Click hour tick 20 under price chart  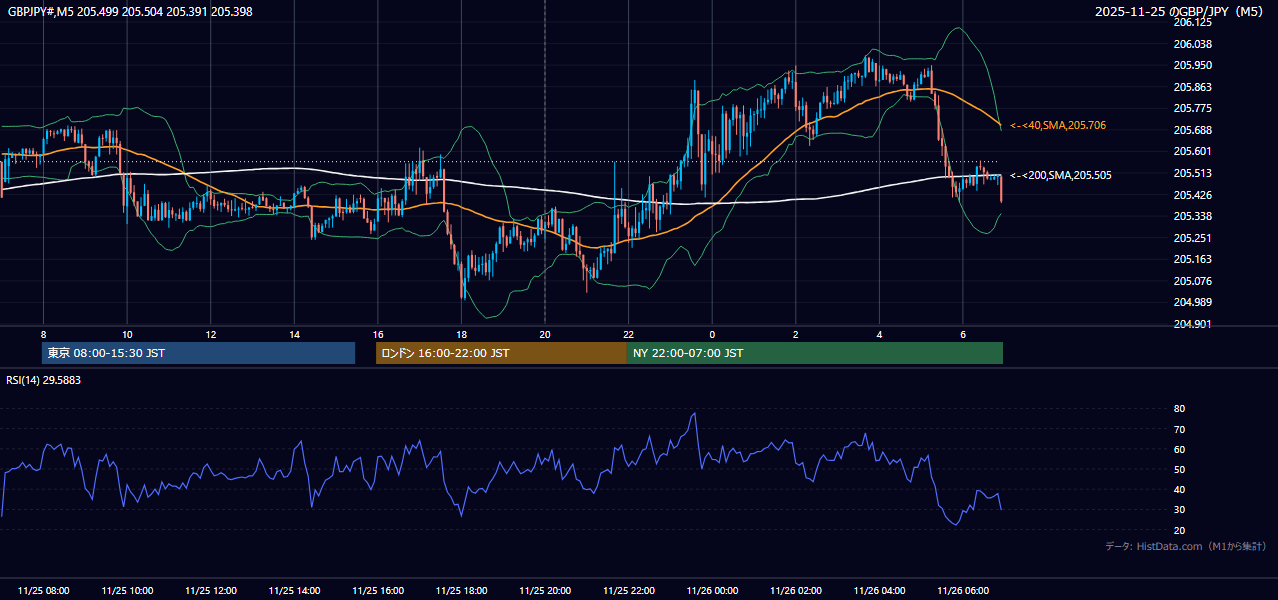(x=545, y=334)
